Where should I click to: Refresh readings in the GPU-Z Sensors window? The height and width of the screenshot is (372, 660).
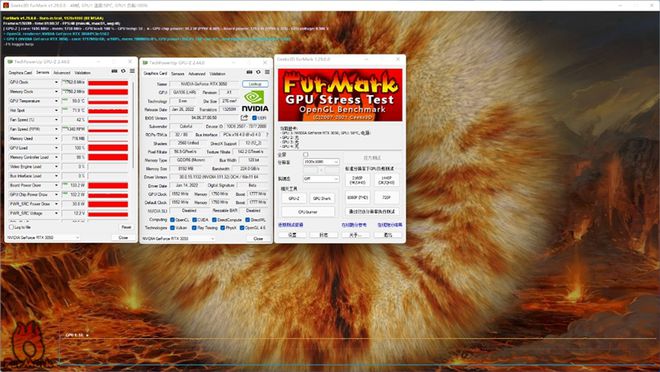123,71
